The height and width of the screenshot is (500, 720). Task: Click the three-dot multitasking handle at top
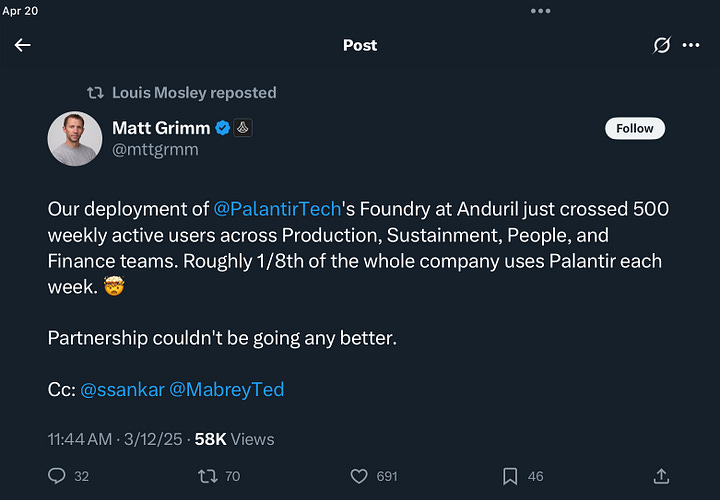pos(541,11)
